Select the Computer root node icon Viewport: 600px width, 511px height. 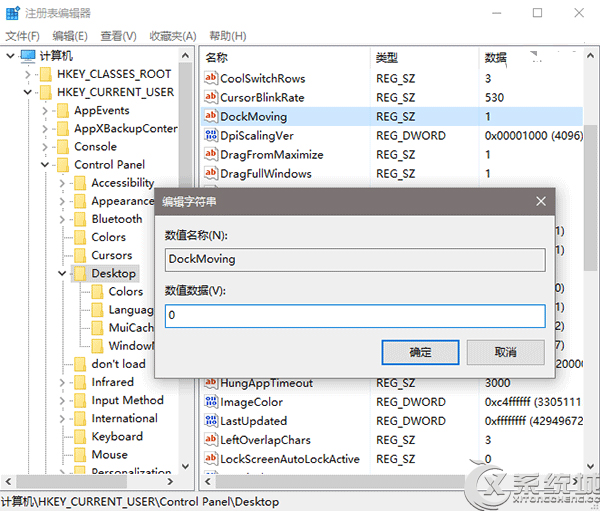(x=28, y=56)
